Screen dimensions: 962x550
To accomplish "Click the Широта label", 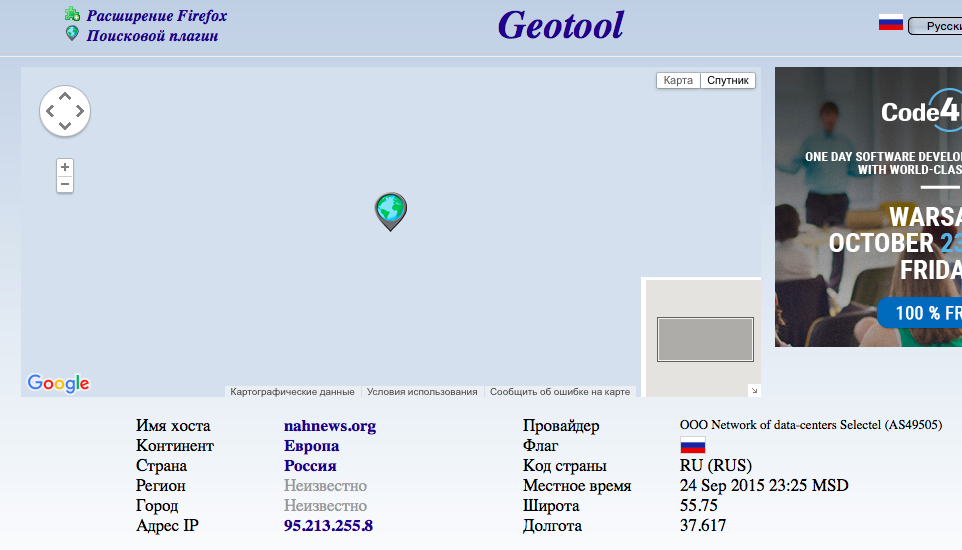I will tap(551, 505).
